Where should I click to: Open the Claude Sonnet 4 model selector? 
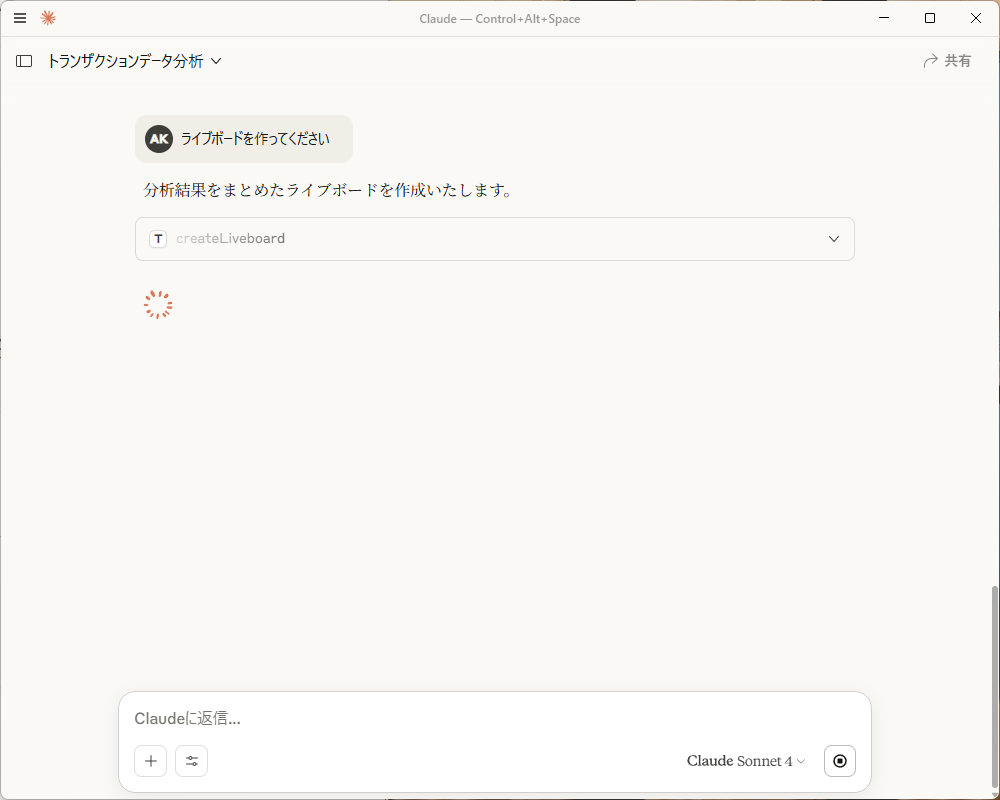[x=746, y=761]
